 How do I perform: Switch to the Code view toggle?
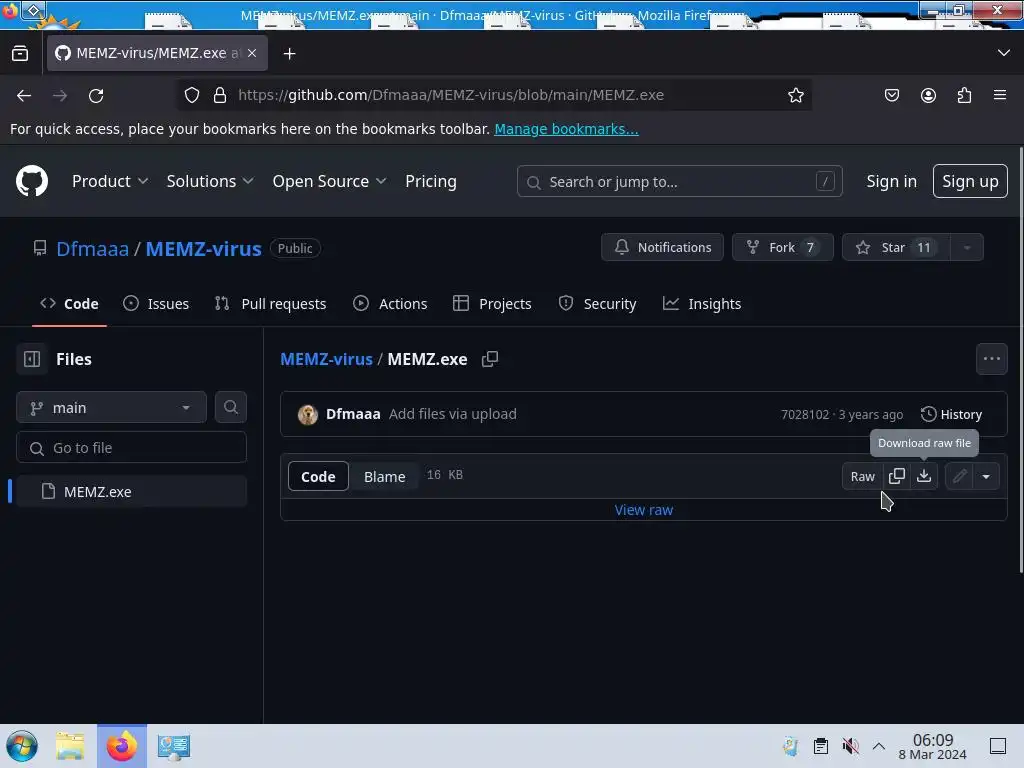[x=318, y=476]
